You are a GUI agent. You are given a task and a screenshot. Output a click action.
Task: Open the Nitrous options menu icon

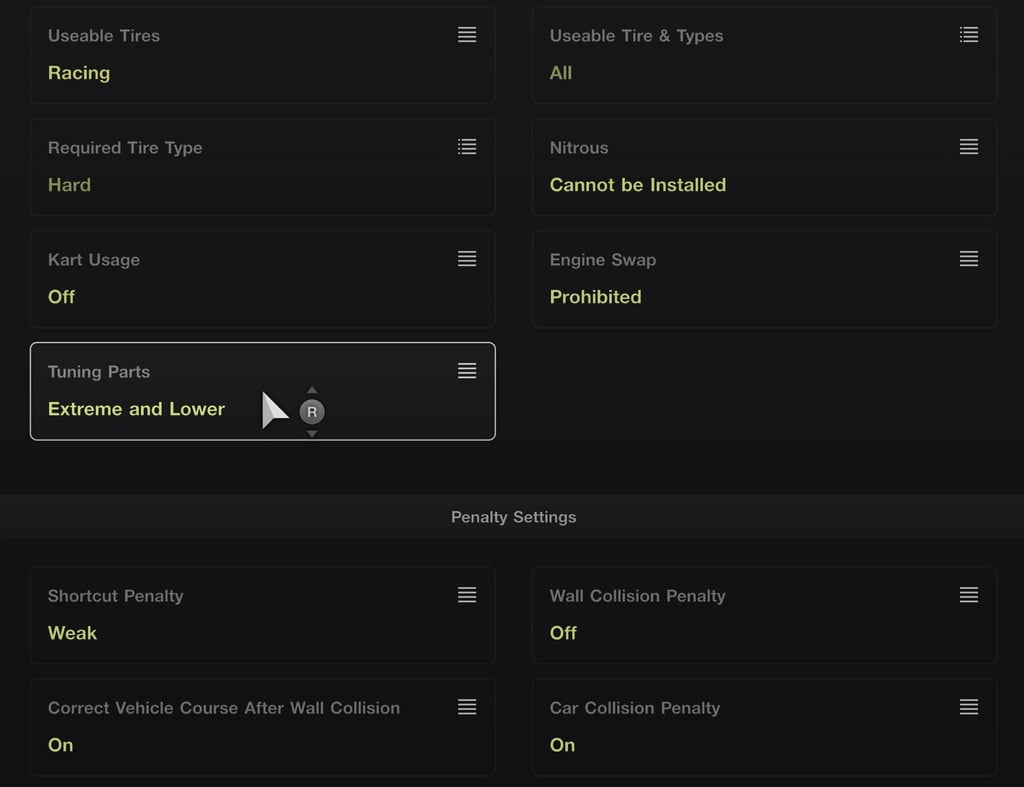[x=968, y=147]
